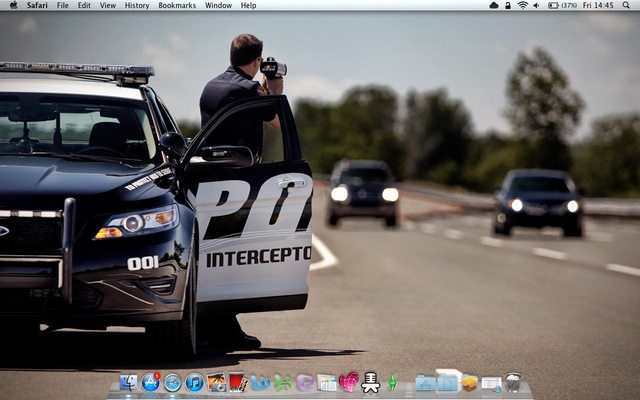Screen dimensions: 640x400
Task: Click the cloud status icon in menu bar
Action: coord(494,5)
